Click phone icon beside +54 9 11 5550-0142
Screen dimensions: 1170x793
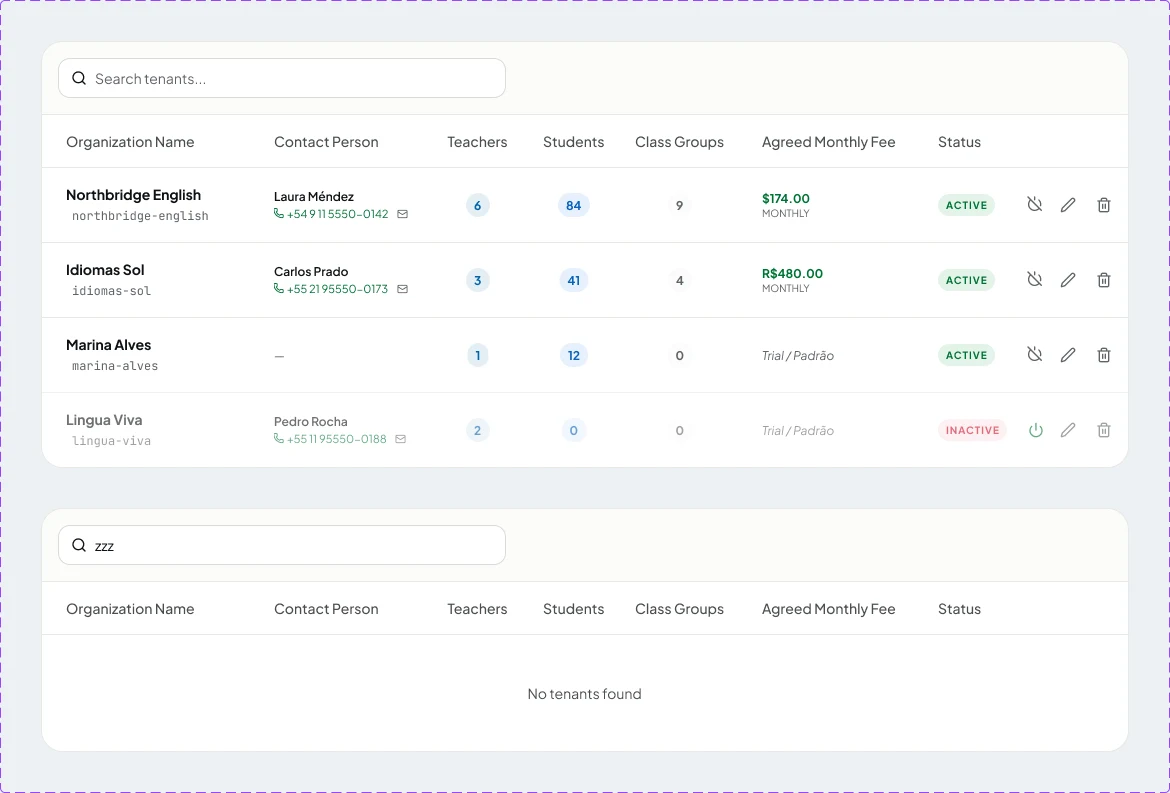pos(278,213)
